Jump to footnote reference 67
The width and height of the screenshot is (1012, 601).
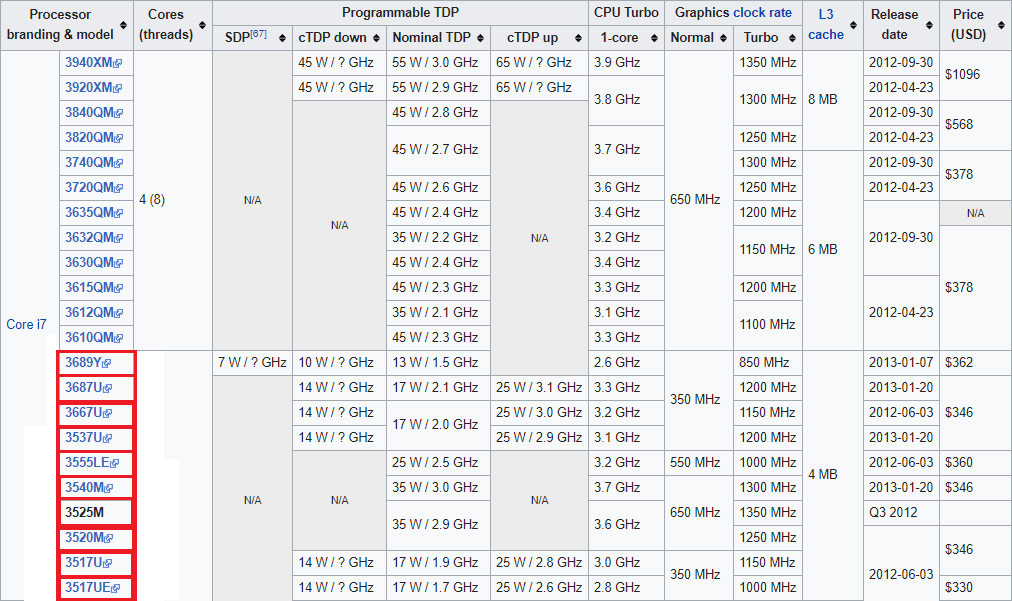(x=259, y=34)
